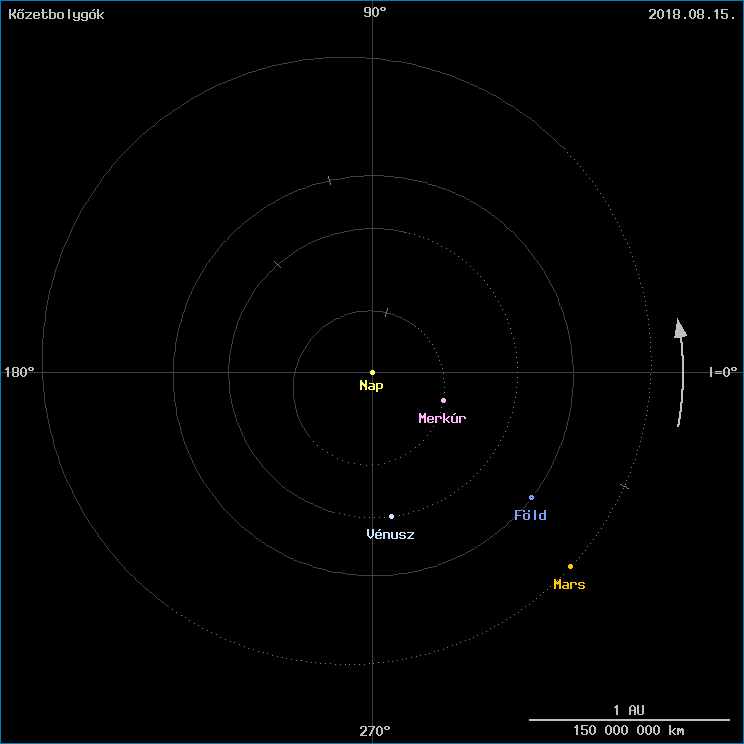The height and width of the screenshot is (744, 744).
Task: Click the '180°' axis label
Action: 19,372
